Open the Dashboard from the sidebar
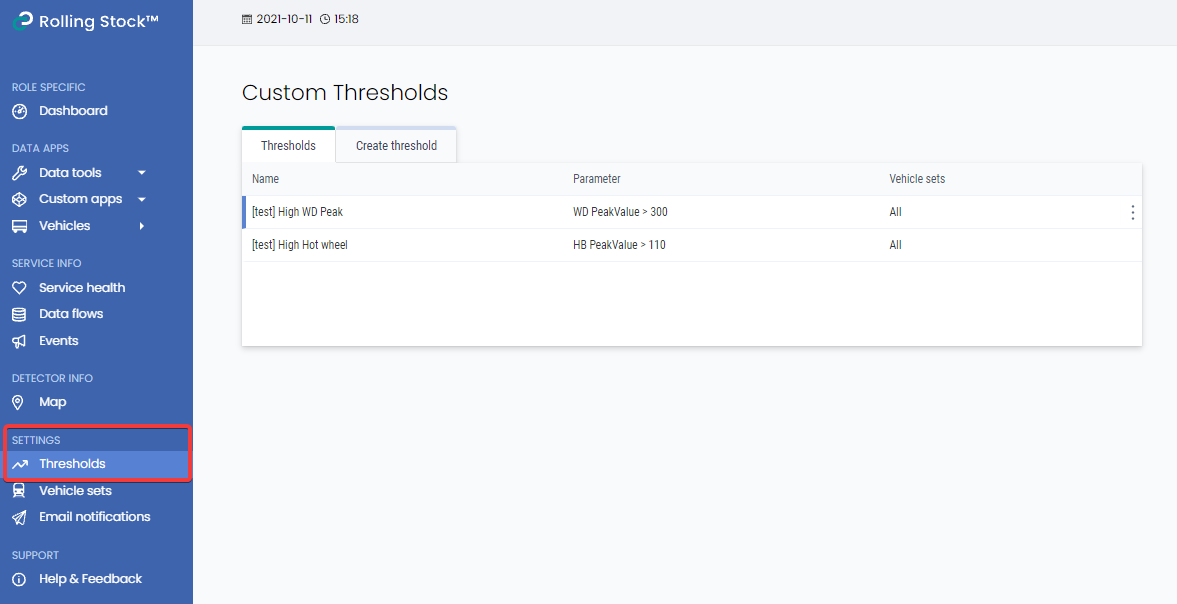Image resolution: width=1177 pixels, height=604 pixels. (x=70, y=110)
